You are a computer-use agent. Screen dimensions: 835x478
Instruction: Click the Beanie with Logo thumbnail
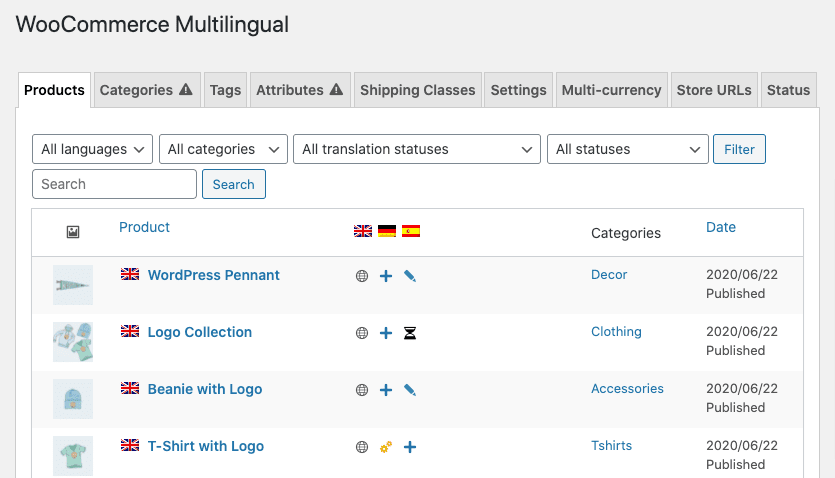[x=73, y=399]
